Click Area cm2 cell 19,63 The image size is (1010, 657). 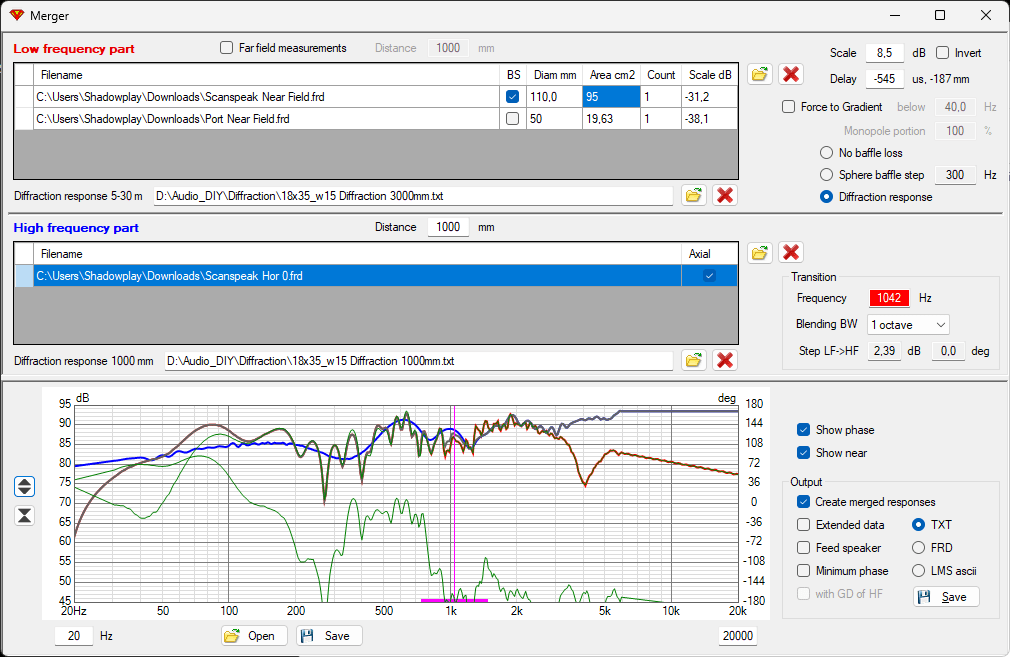pos(611,119)
